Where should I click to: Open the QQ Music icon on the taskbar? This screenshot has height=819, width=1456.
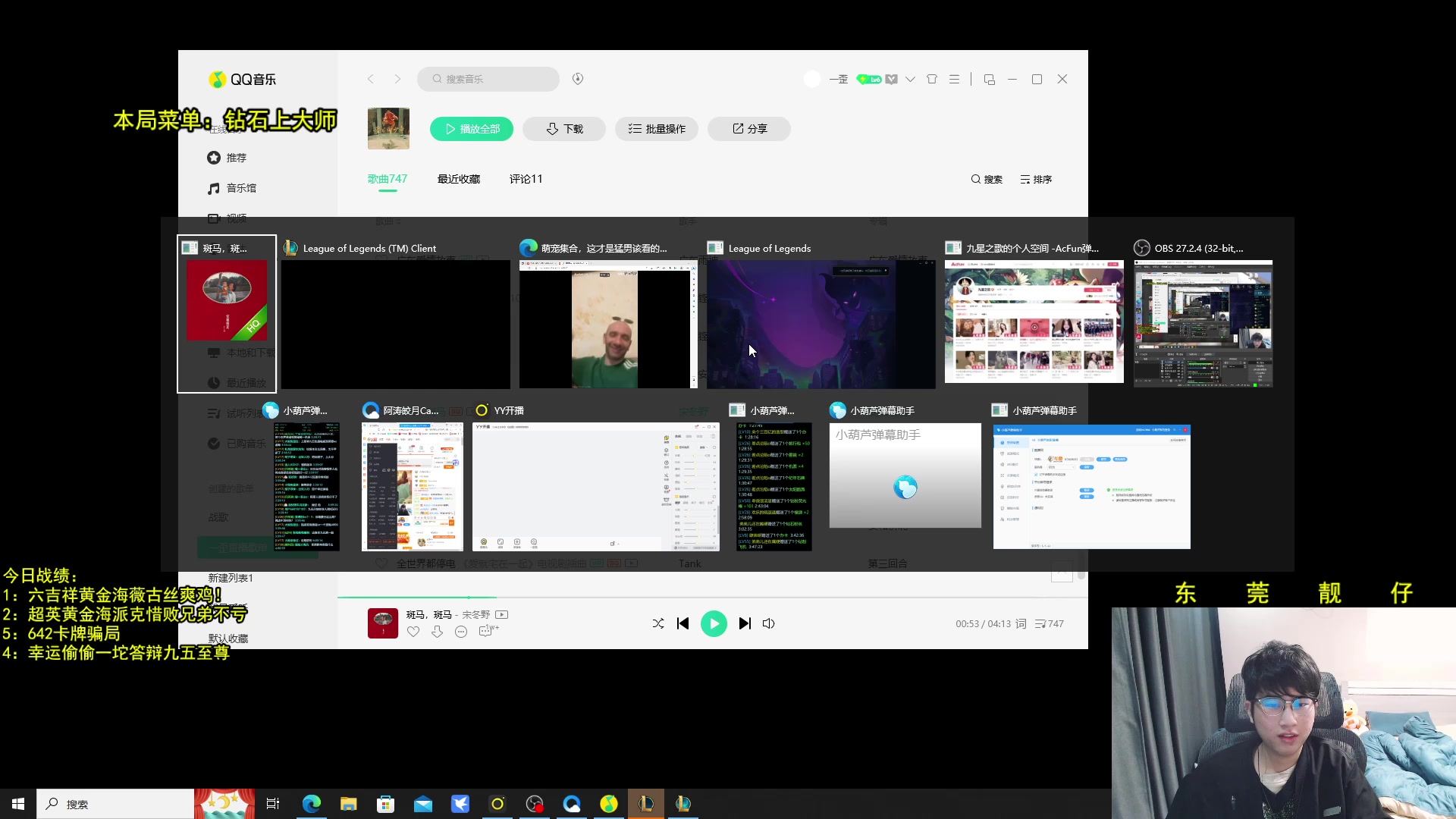[x=608, y=804]
